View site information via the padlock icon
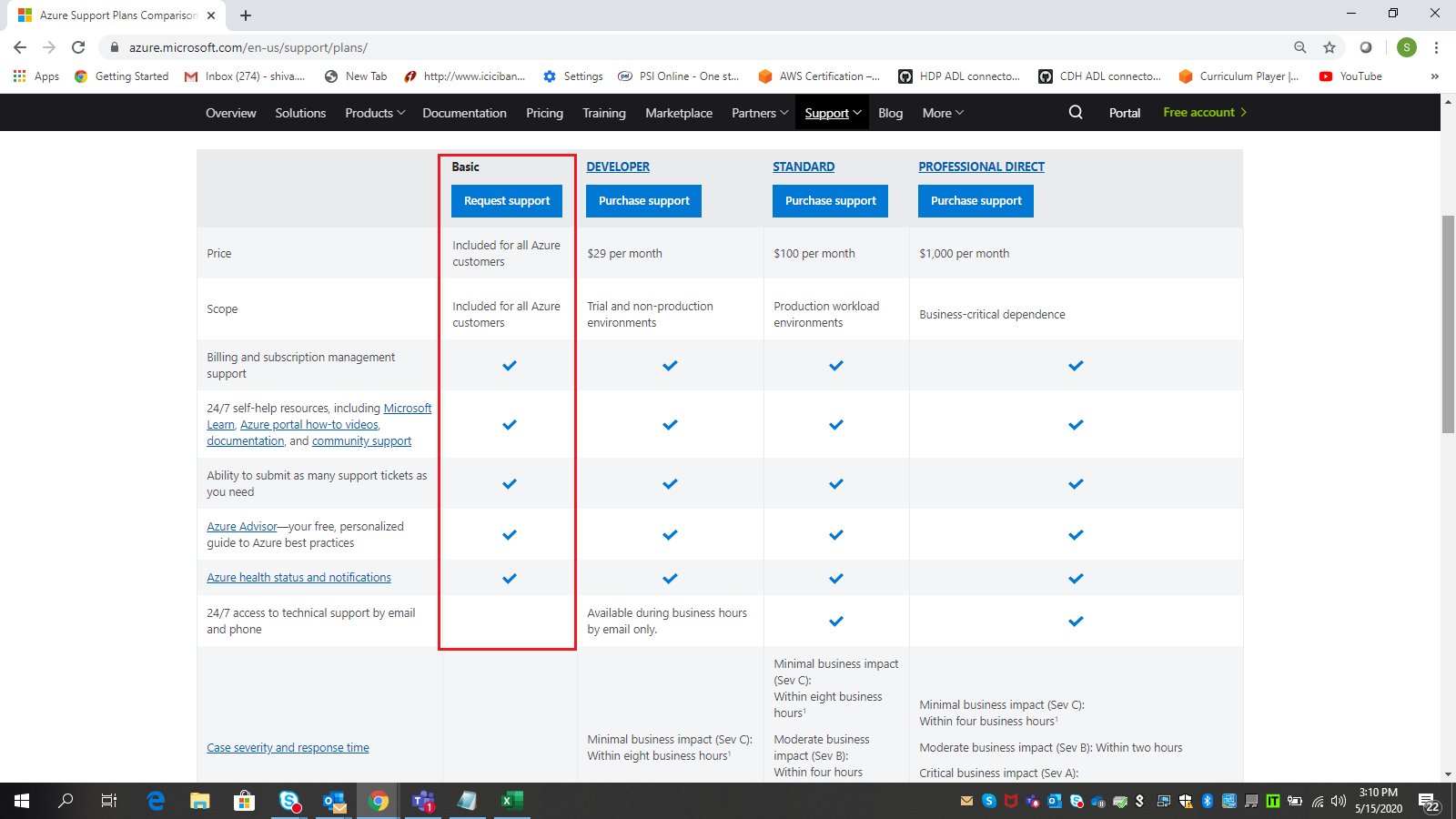Image resolution: width=1456 pixels, height=819 pixels. click(x=115, y=47)
